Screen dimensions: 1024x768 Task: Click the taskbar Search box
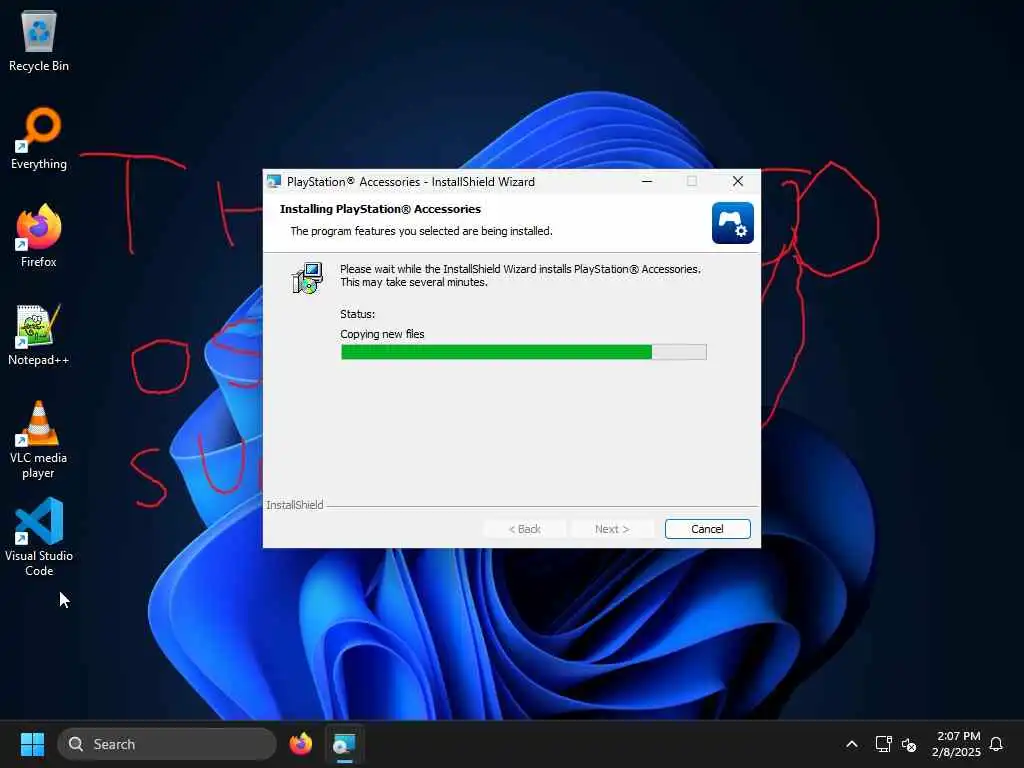[x=167, y=744]
